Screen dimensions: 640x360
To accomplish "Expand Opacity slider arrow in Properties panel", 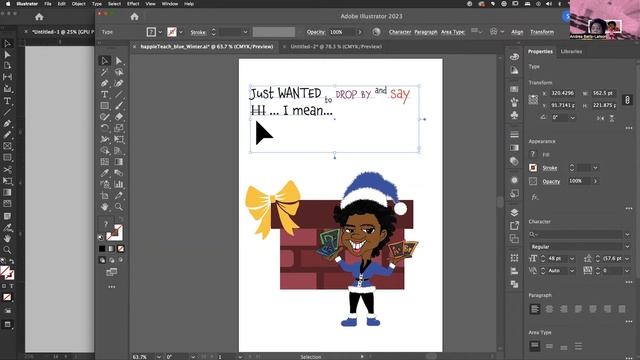I will coord(596,181).
